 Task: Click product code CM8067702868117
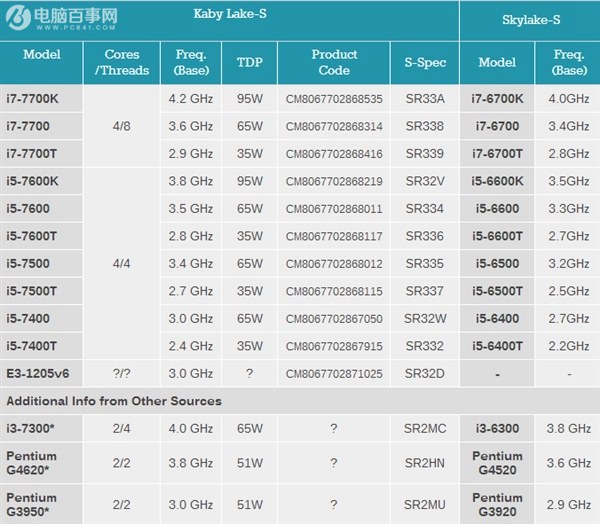[x=334, y=237]
